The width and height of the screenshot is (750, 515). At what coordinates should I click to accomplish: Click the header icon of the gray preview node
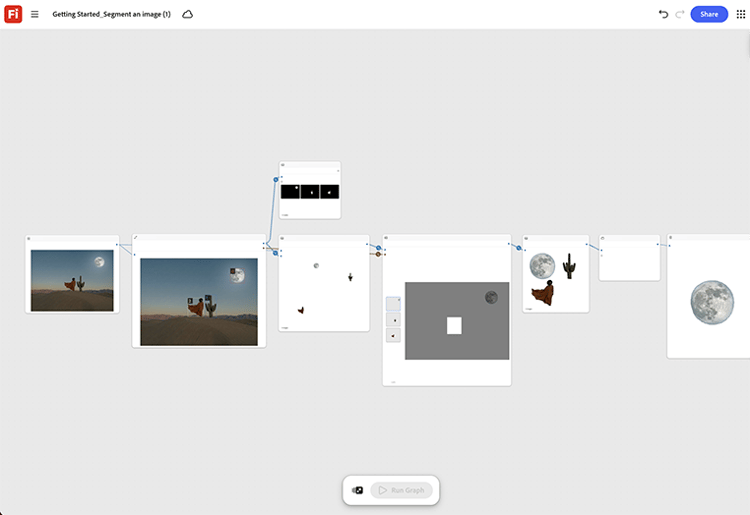tap(386, 238)
